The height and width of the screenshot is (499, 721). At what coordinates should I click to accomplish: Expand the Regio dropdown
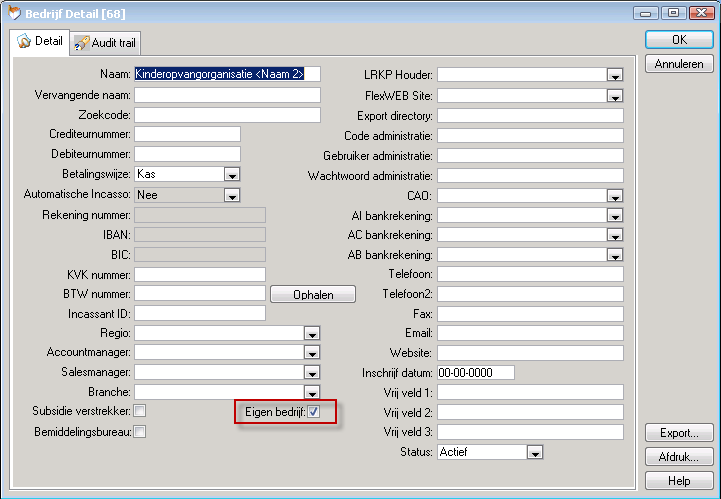pos(311,333)
